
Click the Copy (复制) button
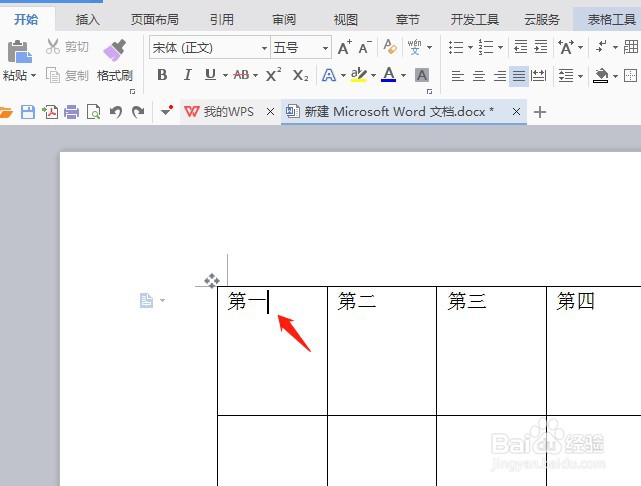tap(67, 75)
